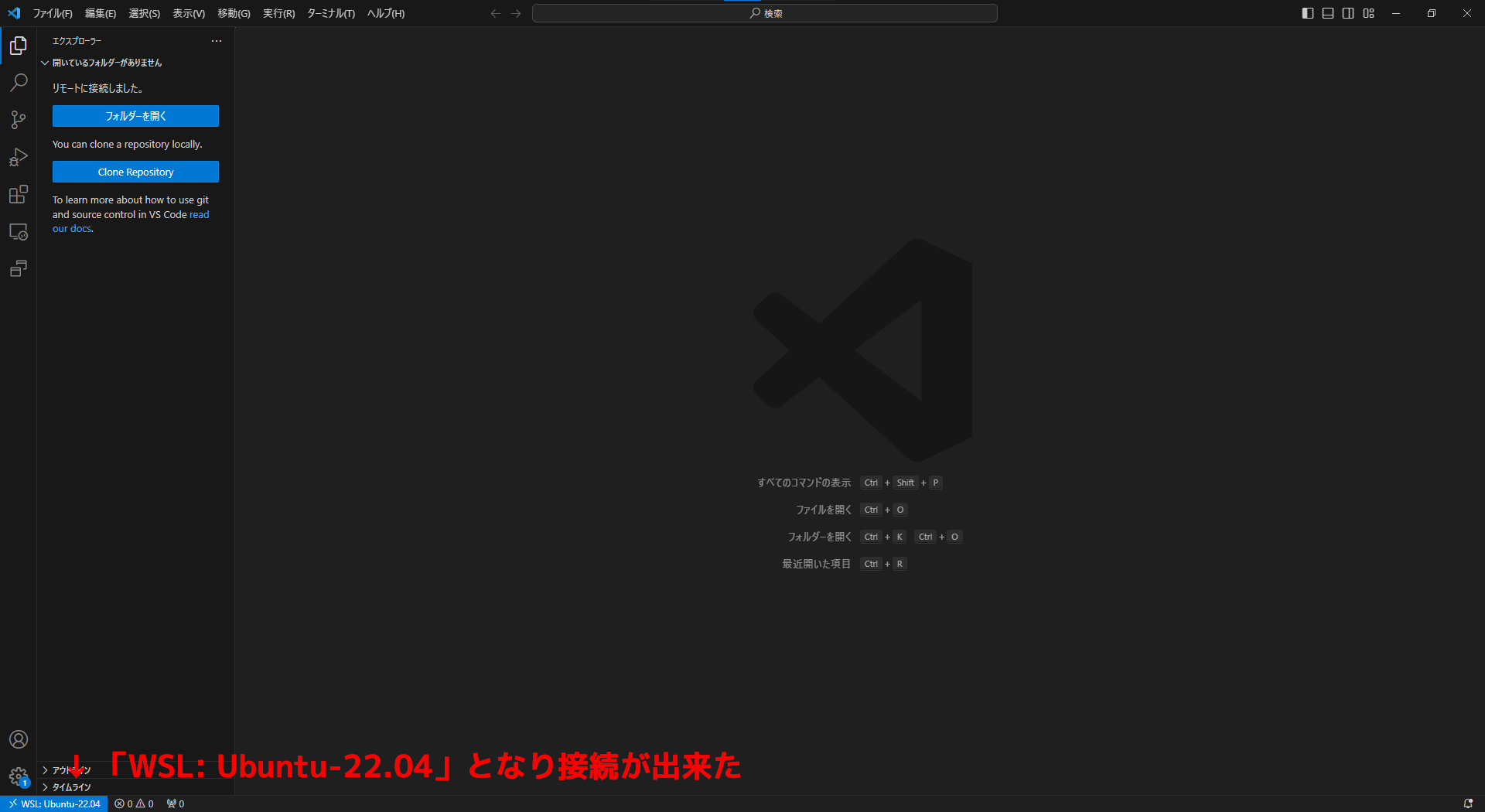1485x812 pixels.
Task: Open the Extensions view
Action: 18,195
